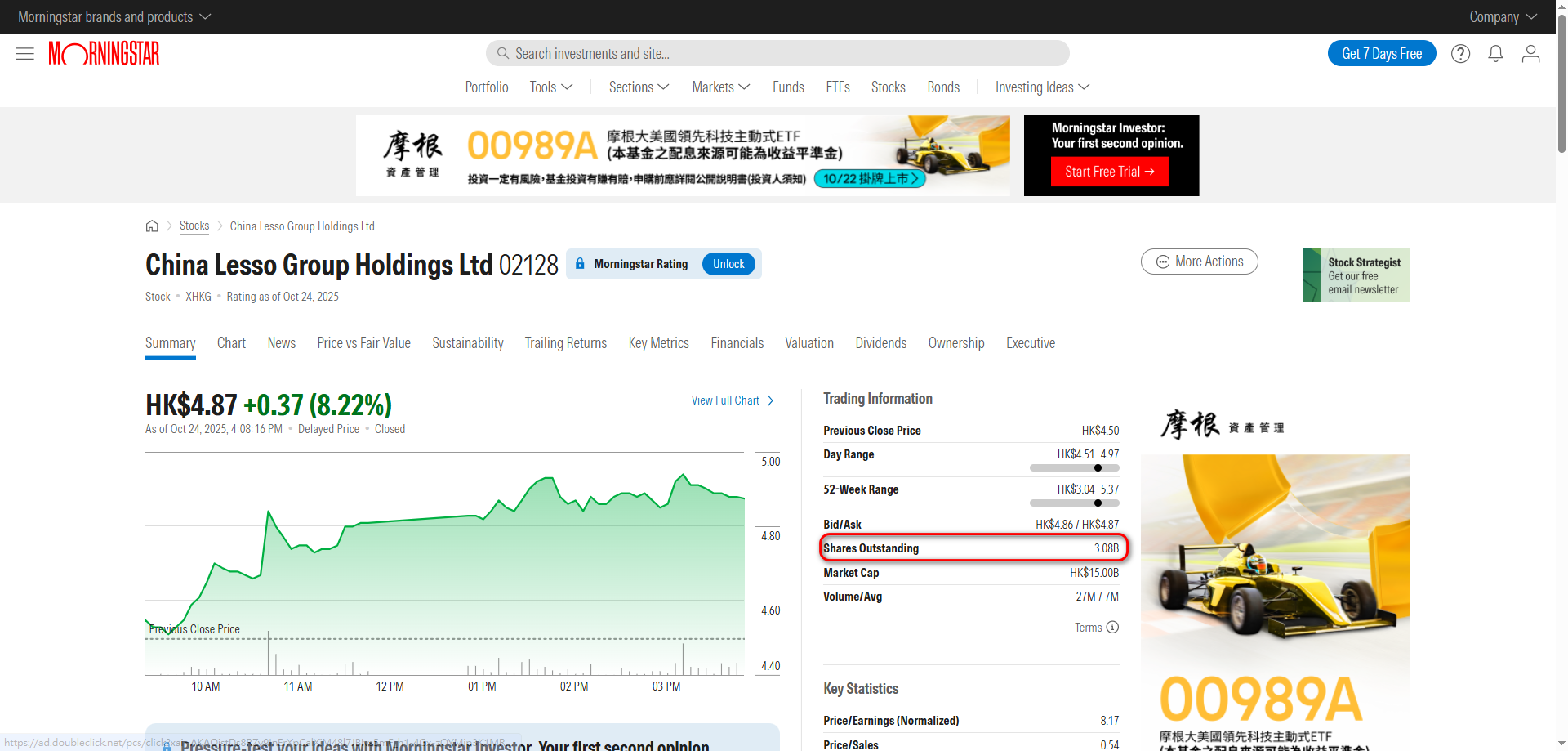Open the hamburger navigation menu

[24, 54]
